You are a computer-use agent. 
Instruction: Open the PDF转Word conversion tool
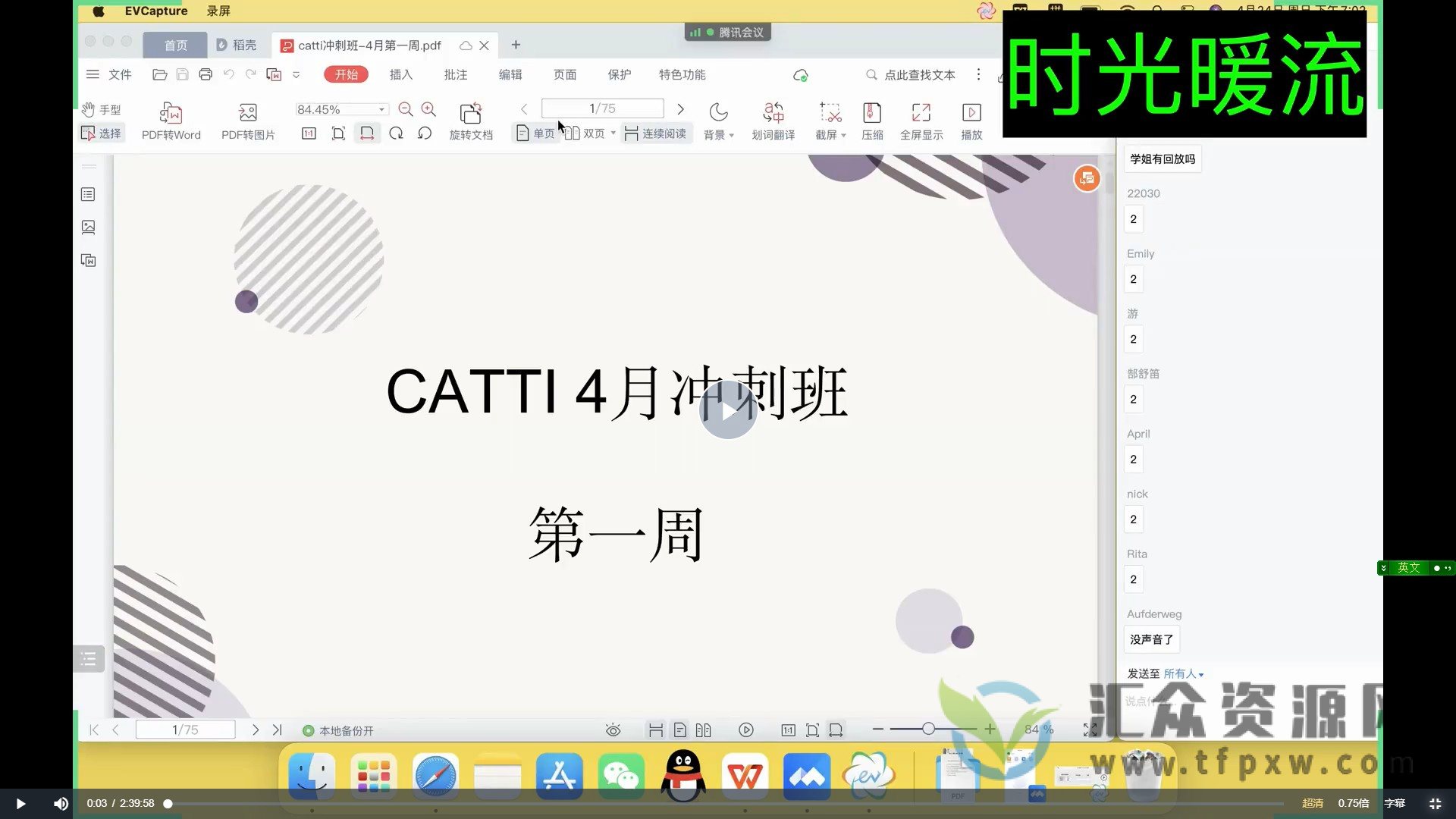click(171, 120)
